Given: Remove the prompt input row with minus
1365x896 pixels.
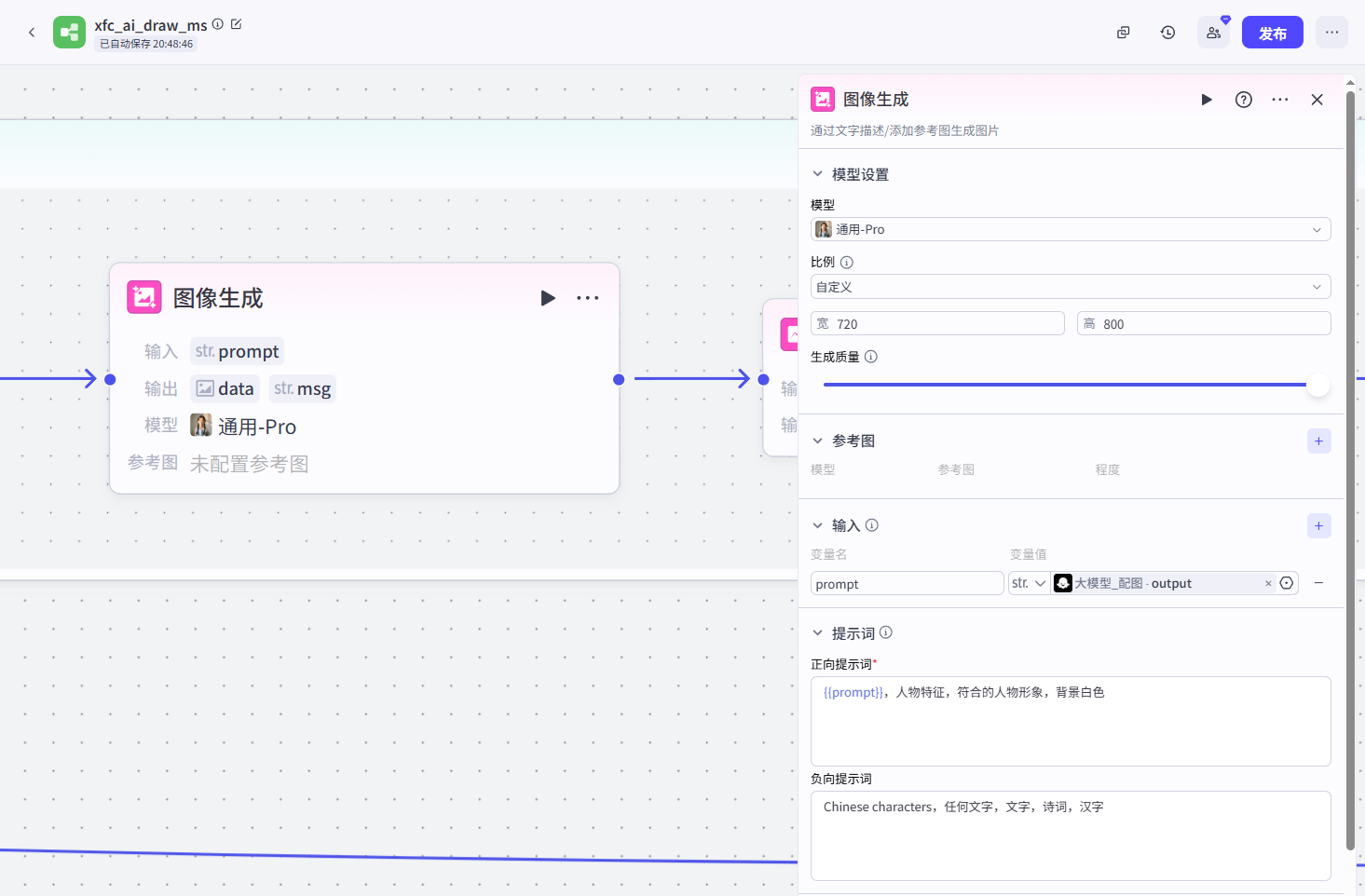Looking at the screenshot, I should tap(1319, 583).
